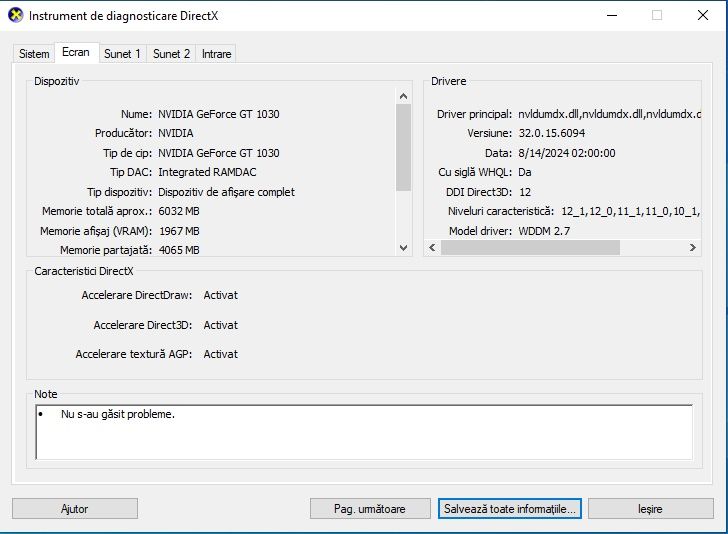Click the note Nu s-au găsit probleme
Screen dimensions: 728x534
[118, 414]
